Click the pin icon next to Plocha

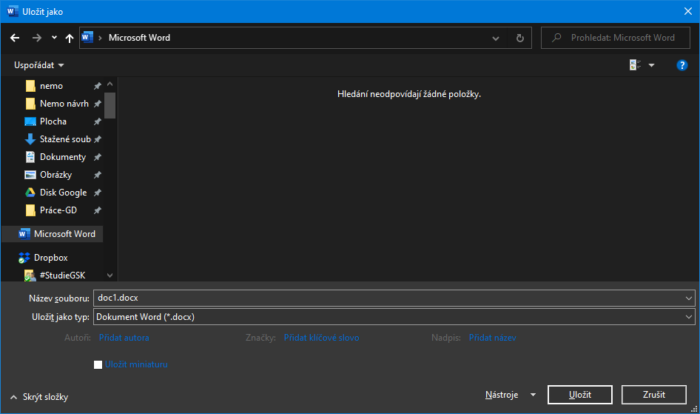pos(97,121)
